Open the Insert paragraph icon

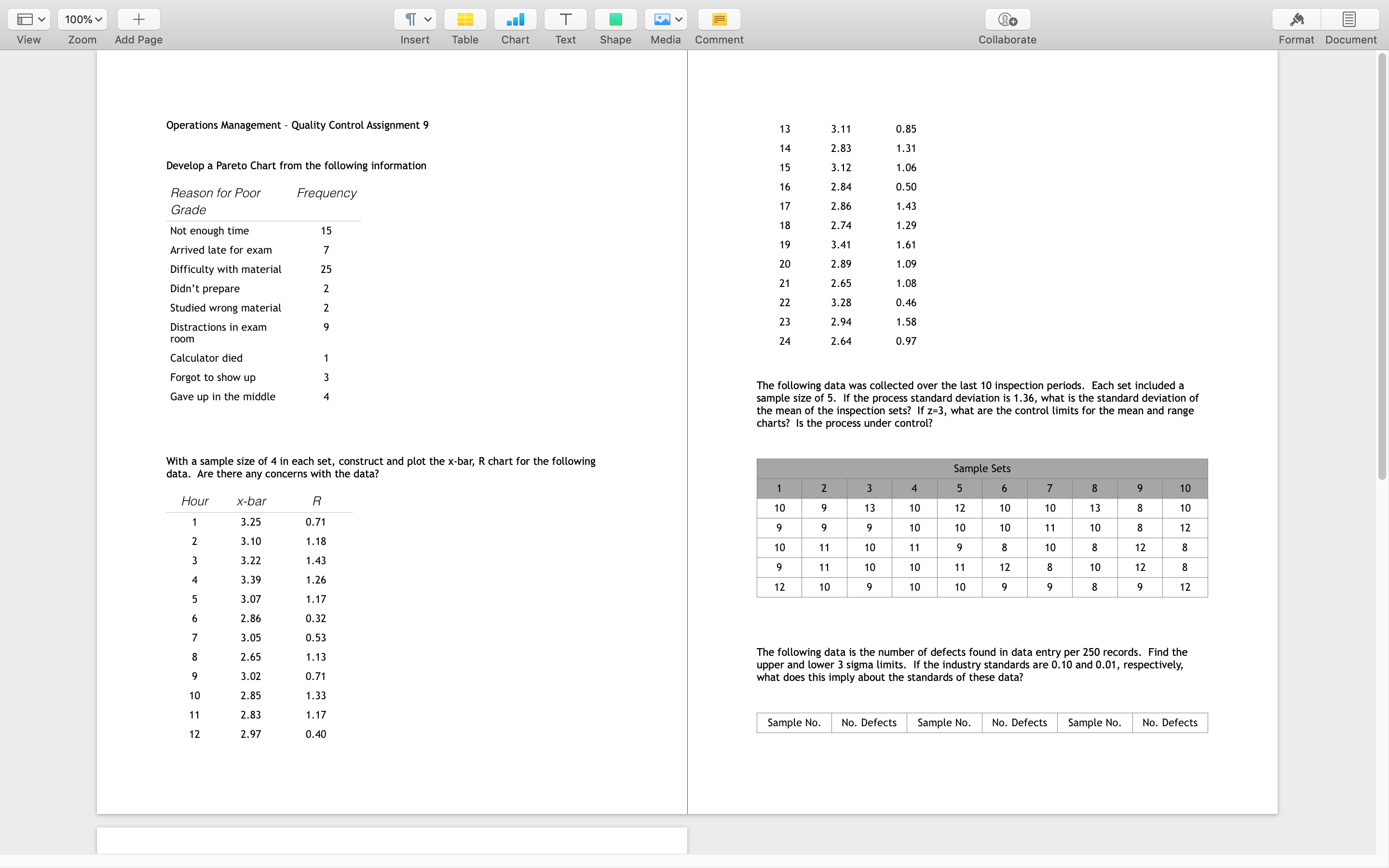point(410,19)
